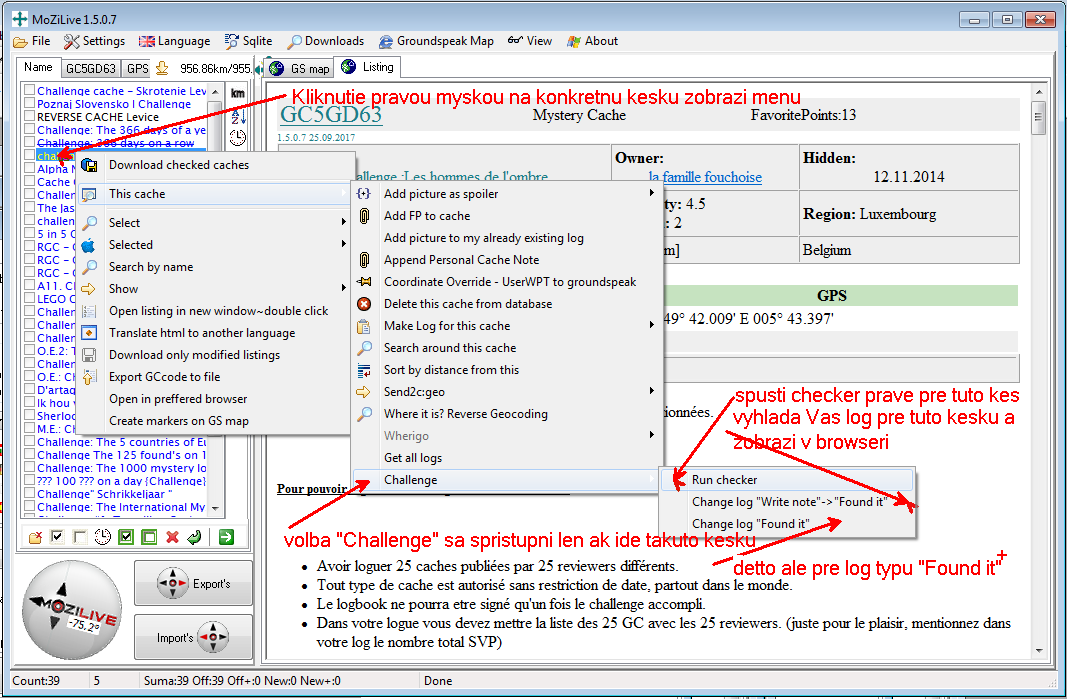Tick the Challenge: The International My checkbox
Screen dimensions: 1067x699
pos(29,506)
